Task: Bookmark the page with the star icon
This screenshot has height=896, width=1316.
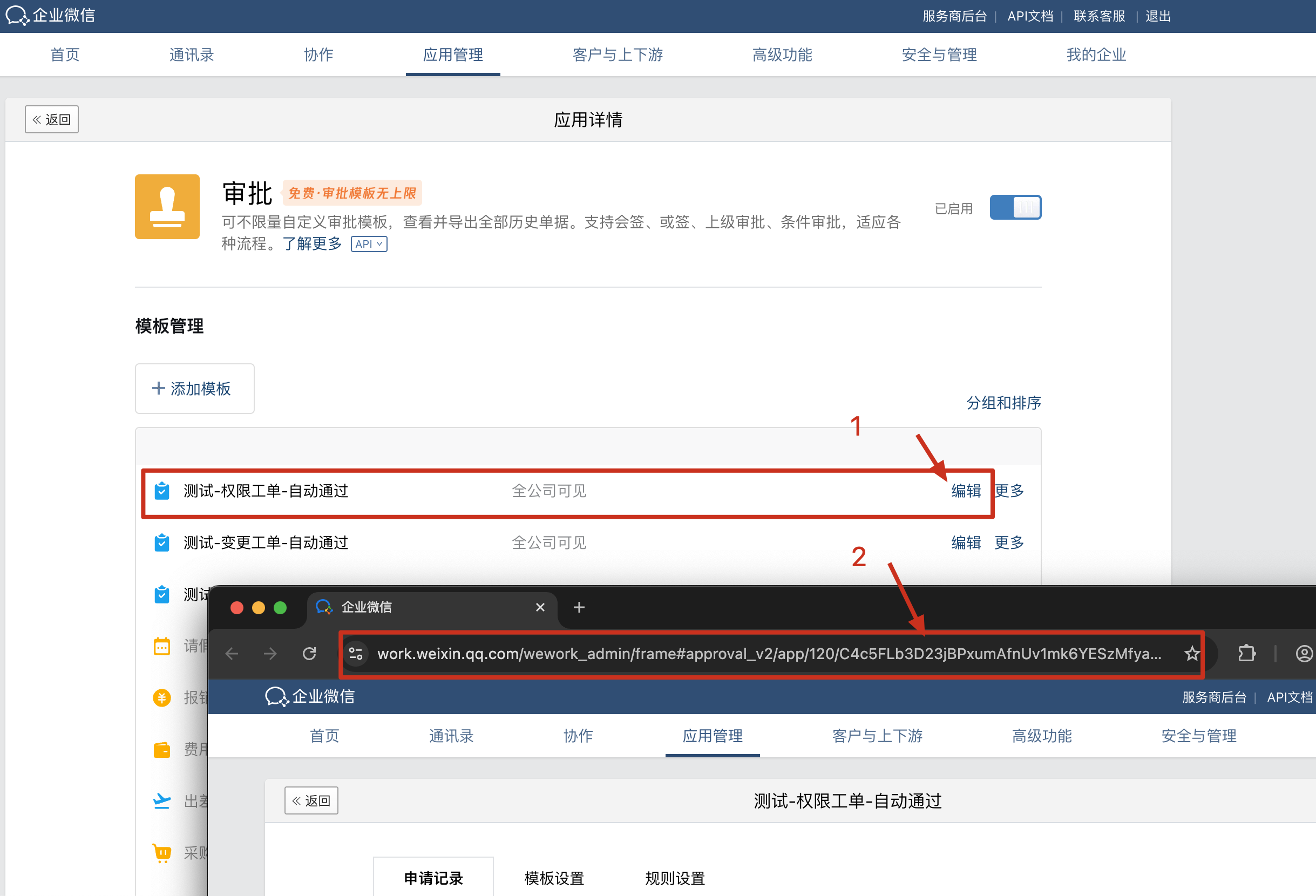Action: click(x=1191, y=654)
